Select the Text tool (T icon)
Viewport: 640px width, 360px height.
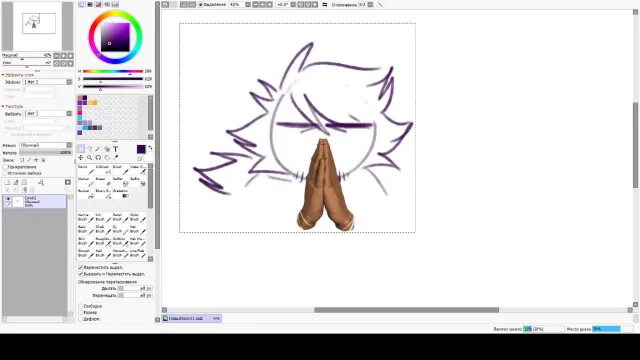[116, 149]
